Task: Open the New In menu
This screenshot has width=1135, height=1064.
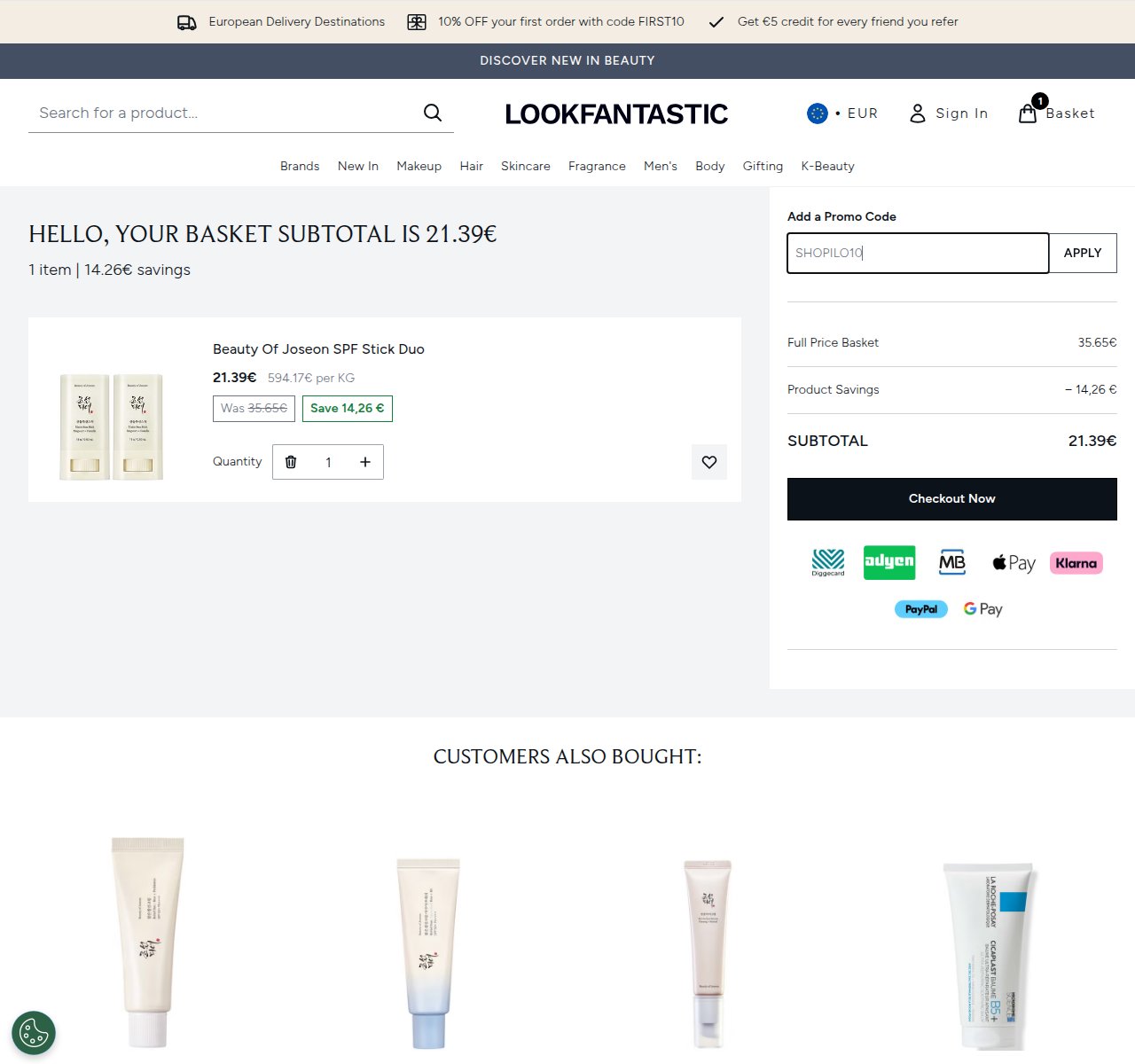Action: 358,166
